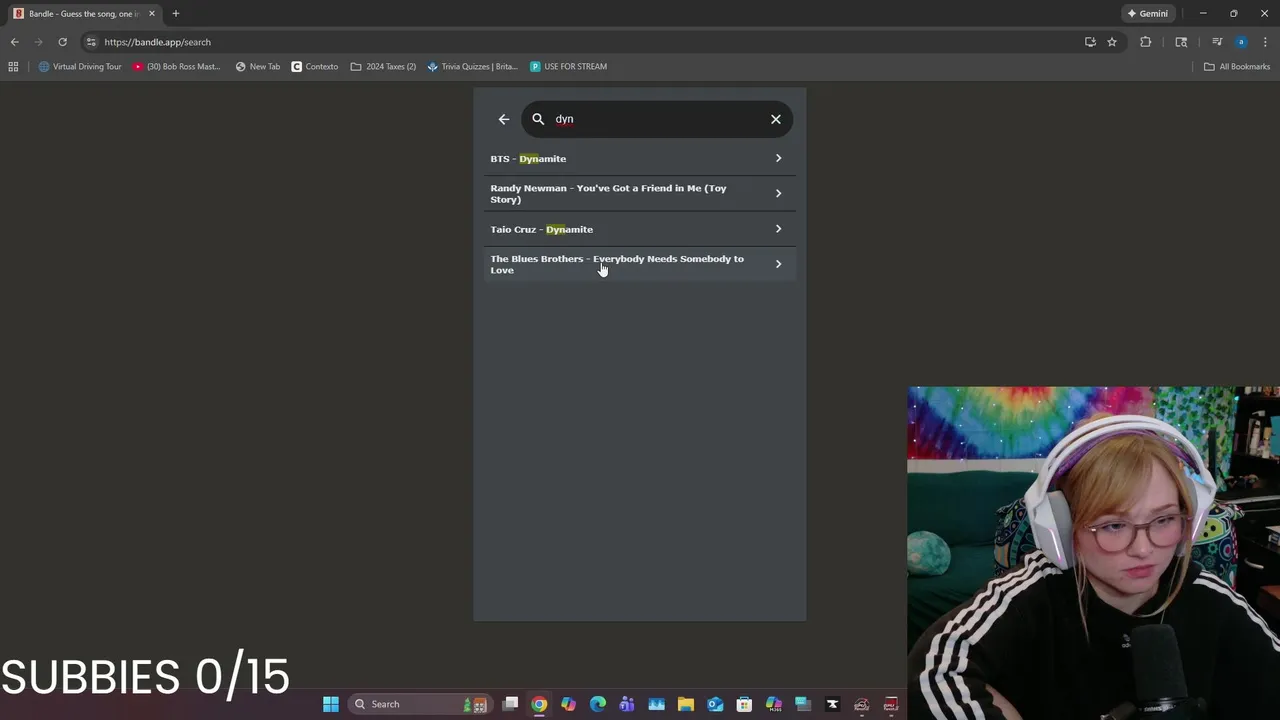Choose Taio Cruz - Dynamite result
1280x720 pixels.
[x=640, y=229]
